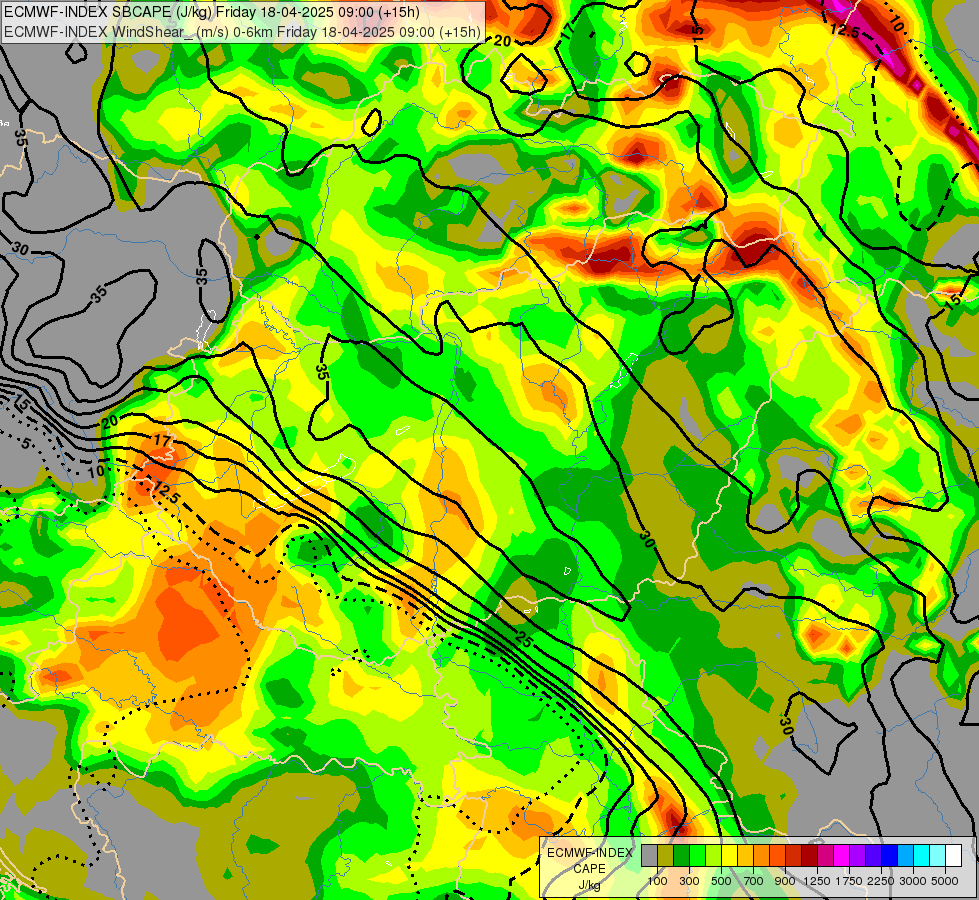Pick the dark green legend swatch
979x900 pixels.
pyautogui.click(x=681, y=855)
